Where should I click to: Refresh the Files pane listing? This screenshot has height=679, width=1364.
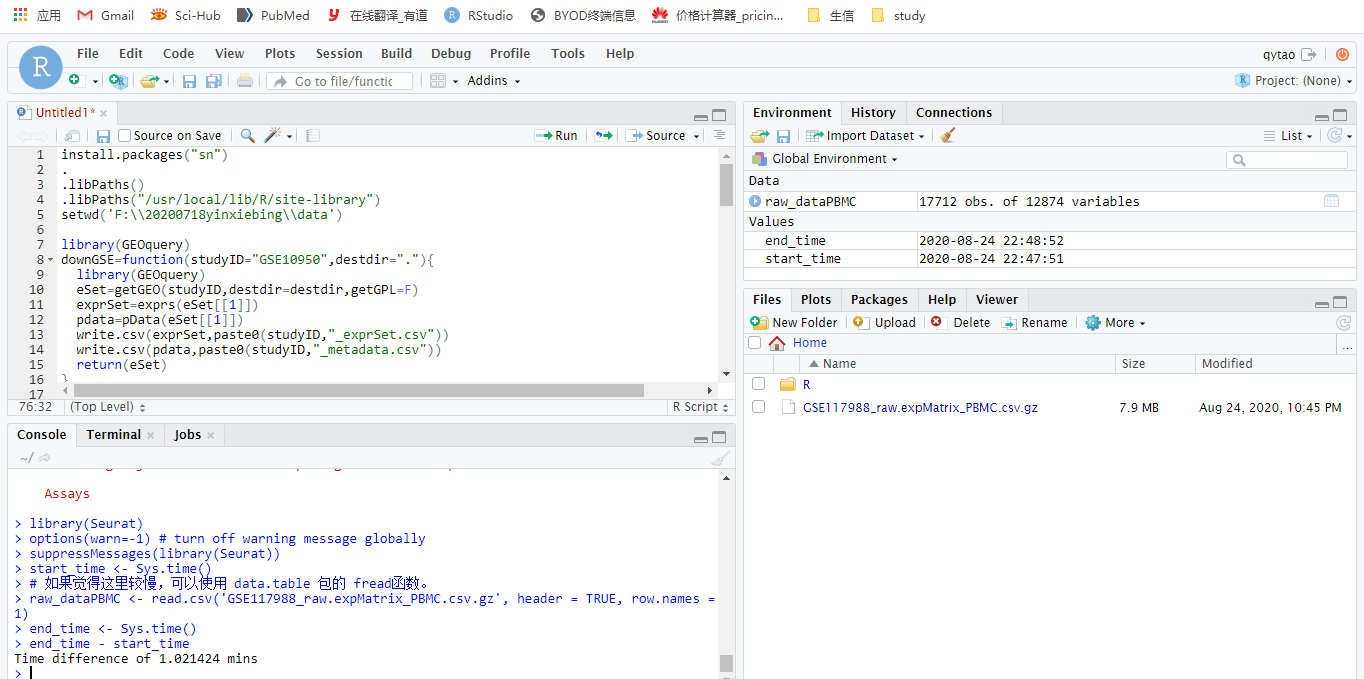(1344, 322)
